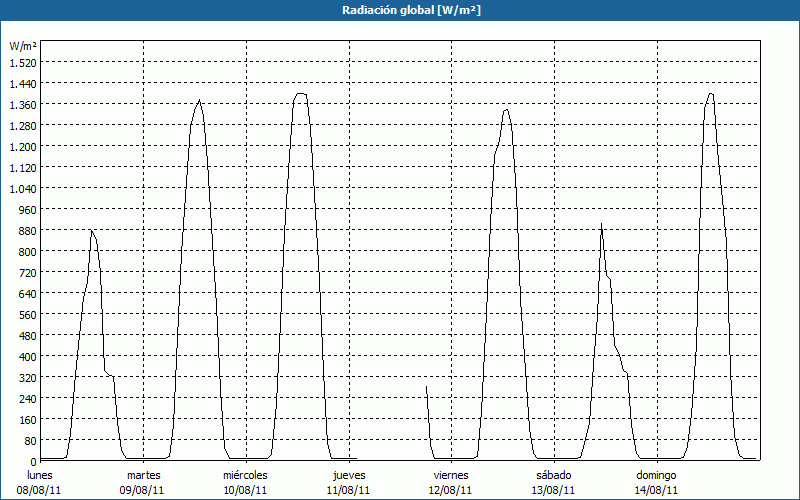
Task: Select the 0 axis value
Action: click(x=34, y=462)
